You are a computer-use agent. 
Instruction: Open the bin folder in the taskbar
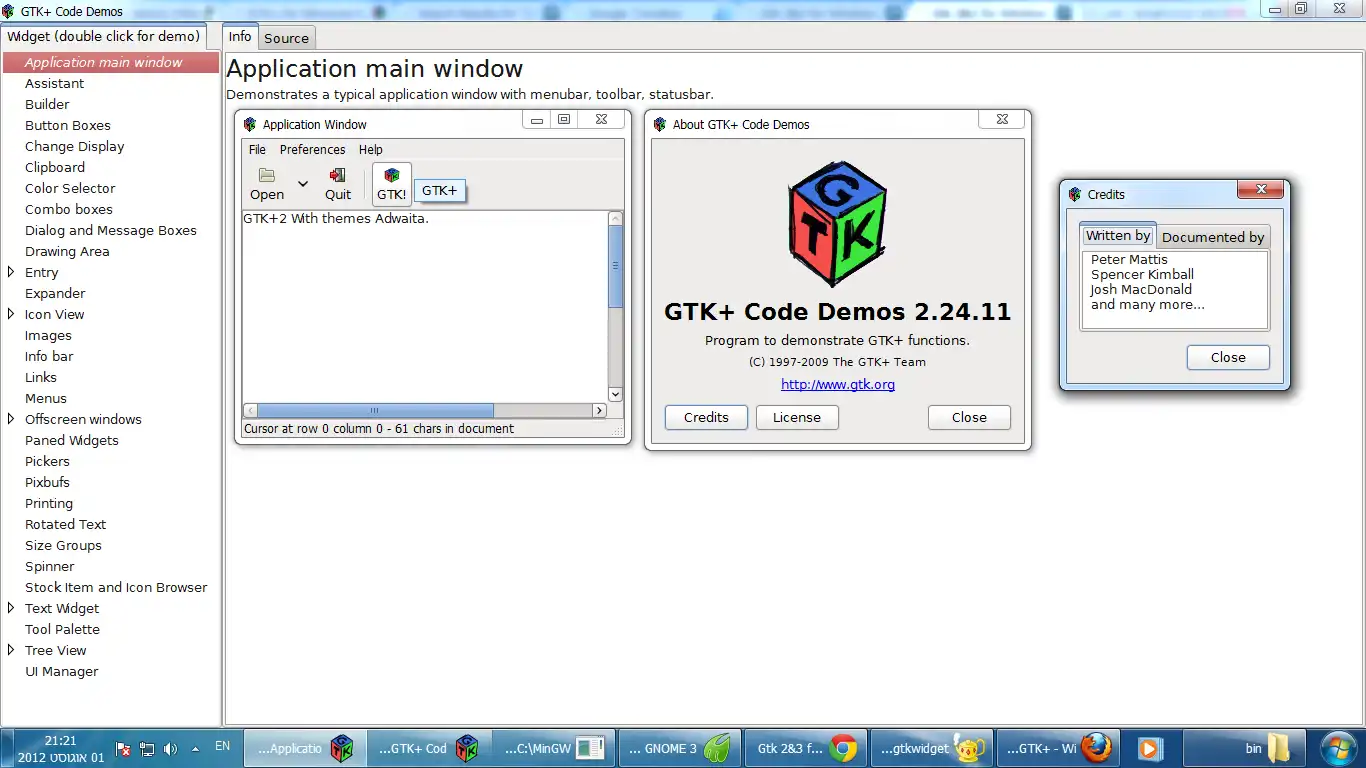click(1245, 748)
